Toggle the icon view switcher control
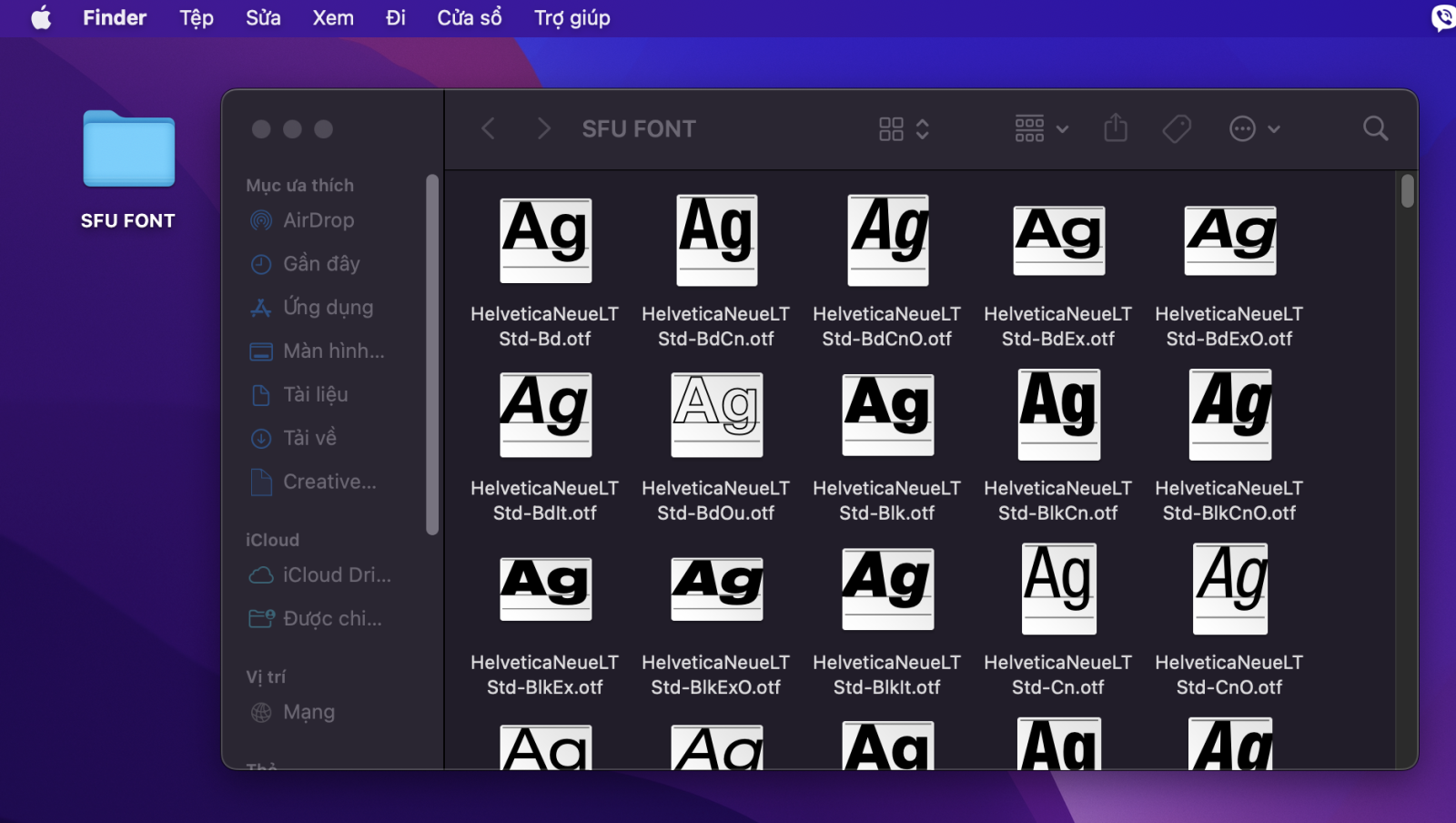Image resolution: width=1456 pixels, height=823 pixels. [904, 129]
